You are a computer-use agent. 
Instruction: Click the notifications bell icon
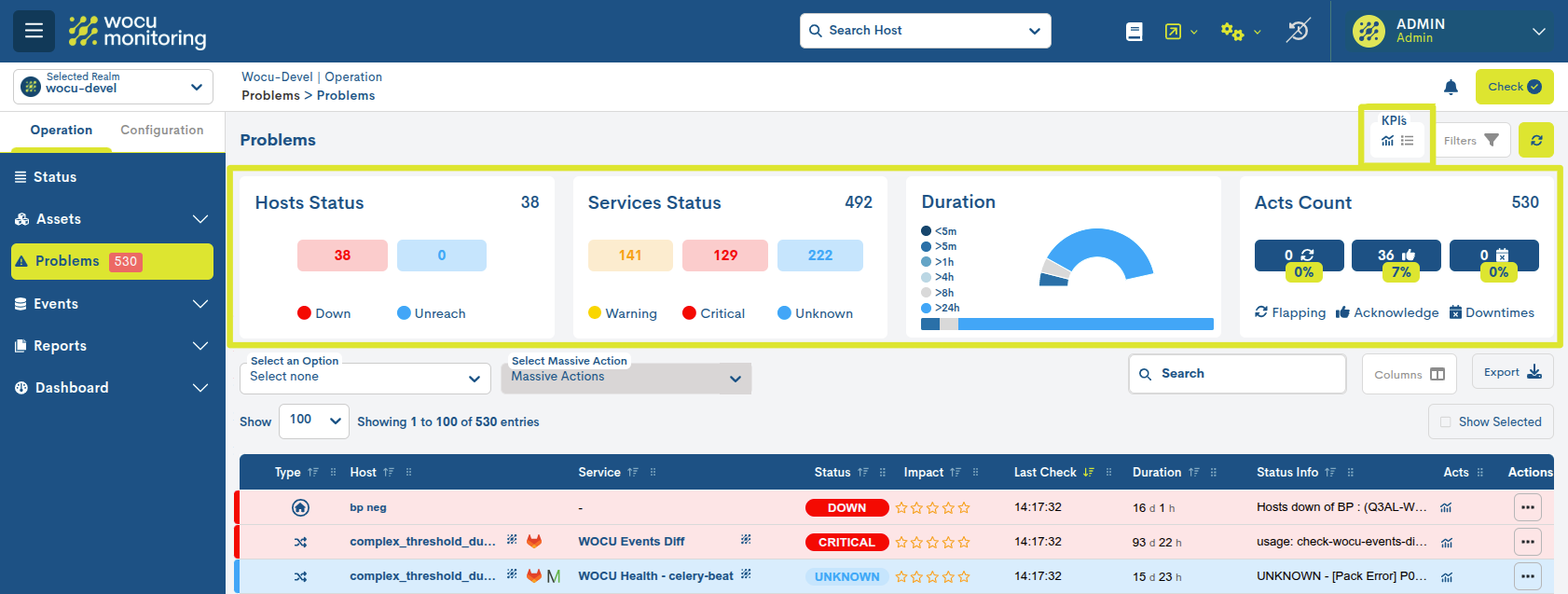pyautogui.click(x=1451, y=88)
